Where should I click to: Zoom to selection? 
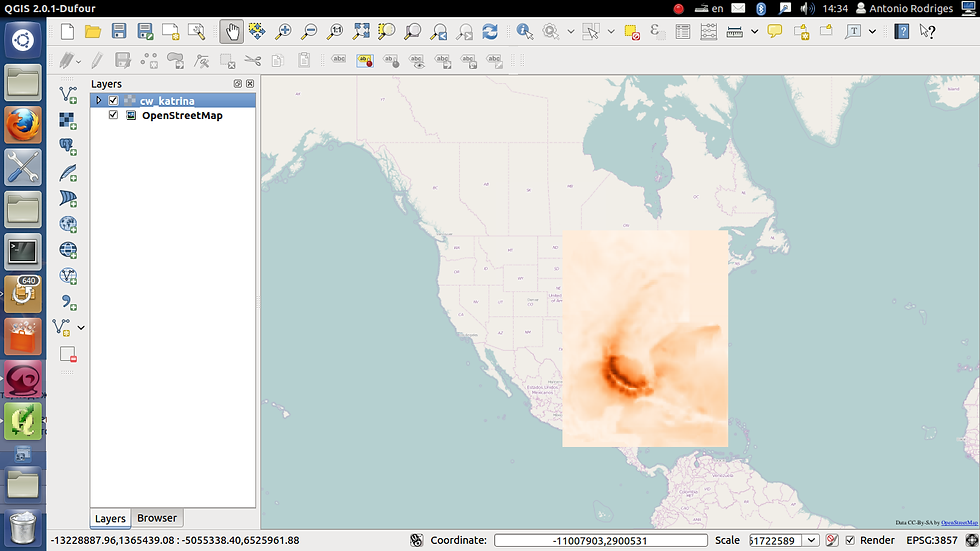(387, 31)
